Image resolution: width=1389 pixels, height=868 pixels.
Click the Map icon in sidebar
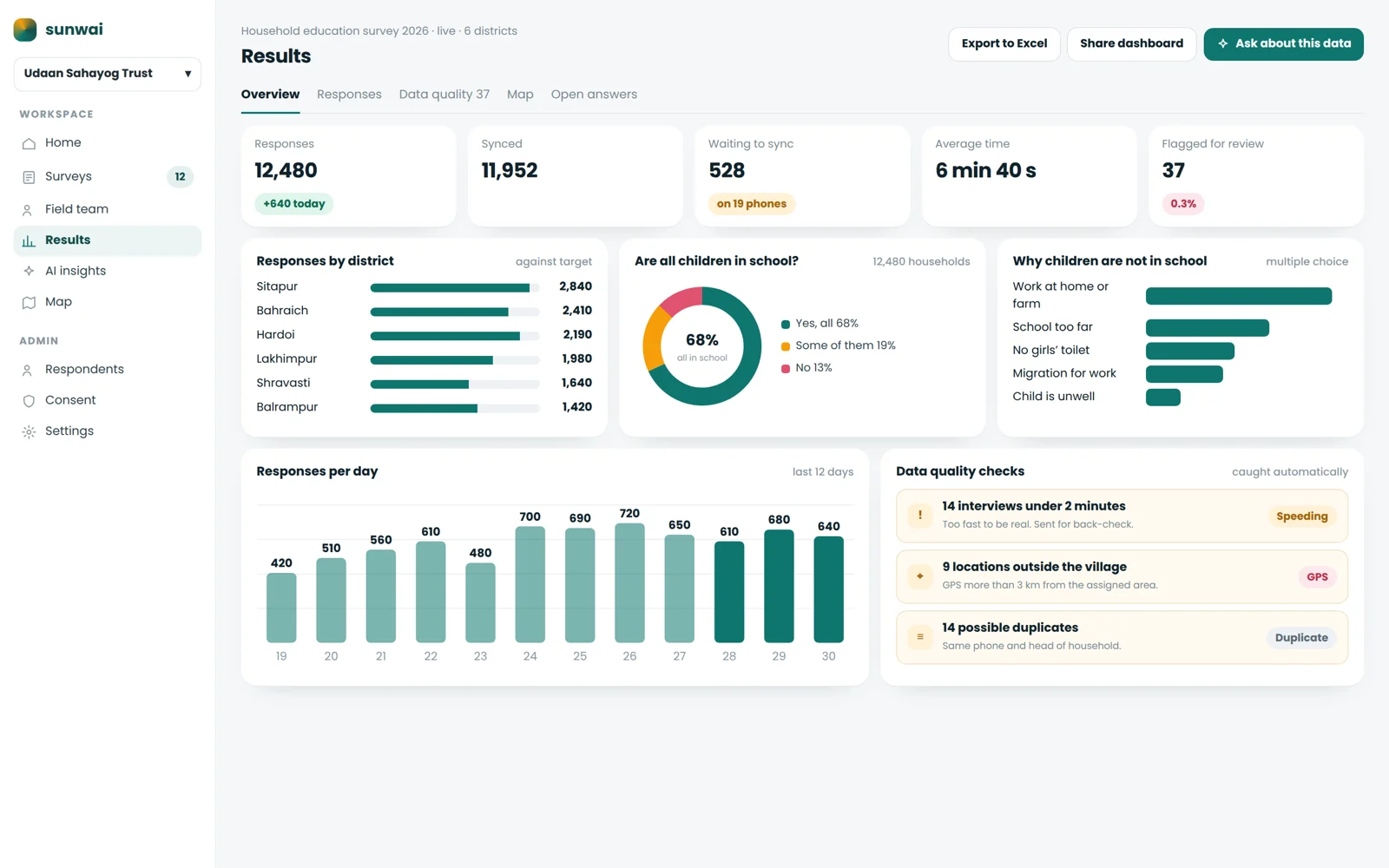(29, 302)
